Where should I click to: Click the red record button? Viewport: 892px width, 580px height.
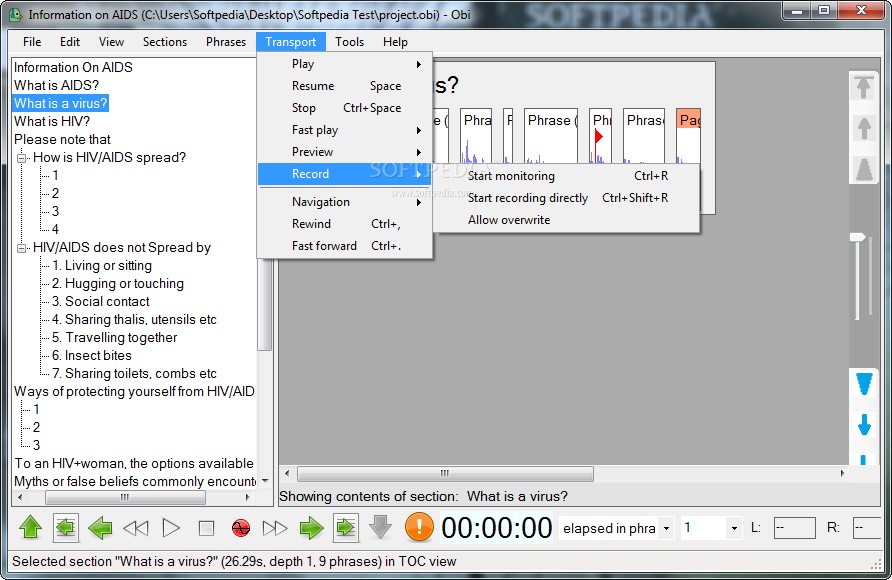(241, 528)
